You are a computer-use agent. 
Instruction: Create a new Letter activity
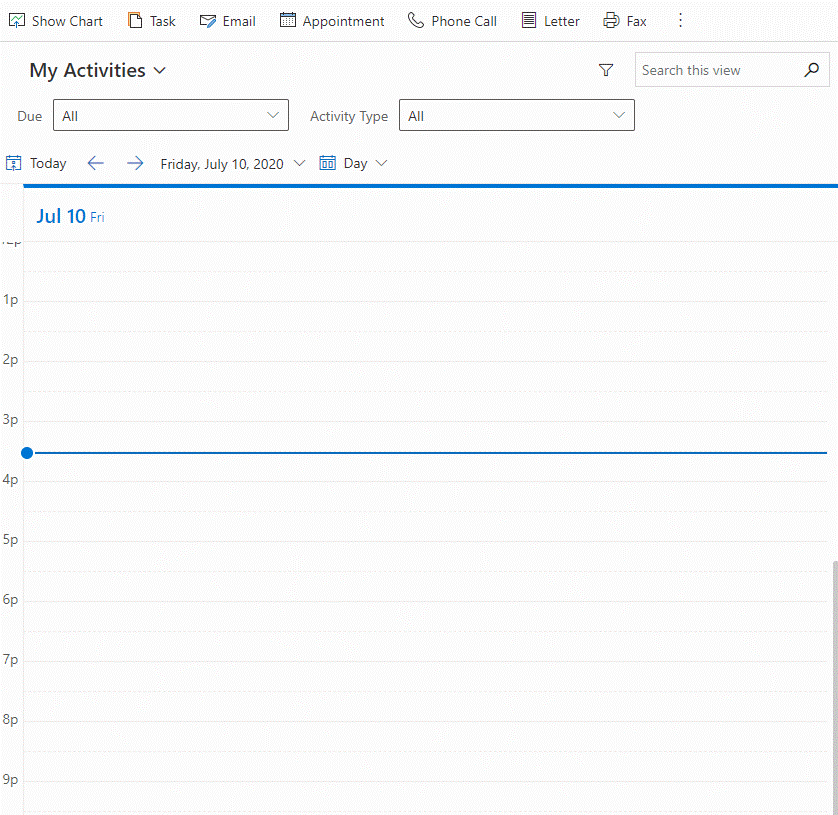tap(550, 21)
